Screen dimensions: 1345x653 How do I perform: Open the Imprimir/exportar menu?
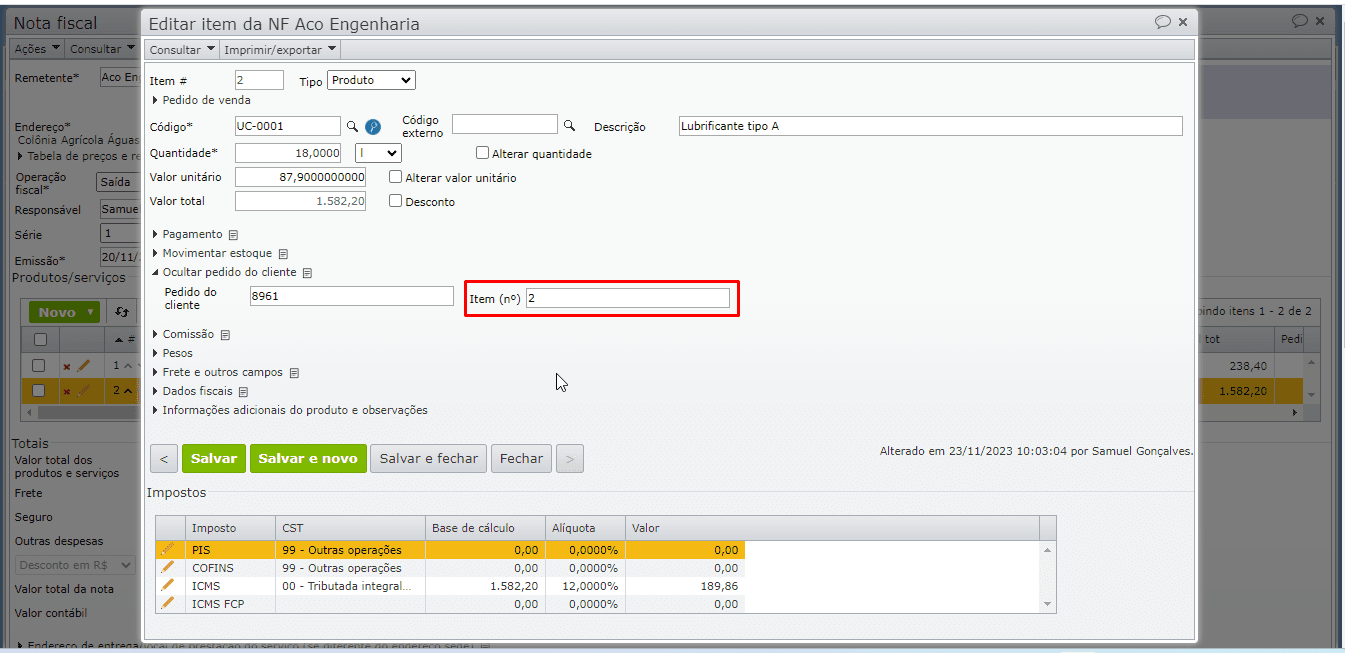280,49
